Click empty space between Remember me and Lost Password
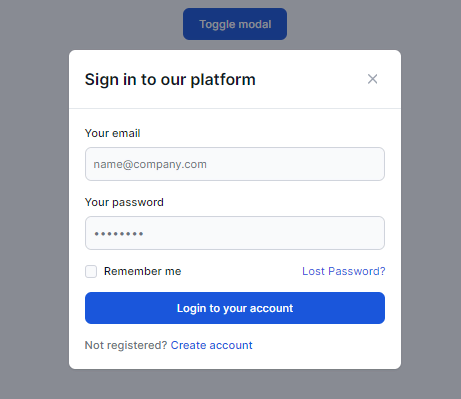461x399 pixels. point(242,271)
